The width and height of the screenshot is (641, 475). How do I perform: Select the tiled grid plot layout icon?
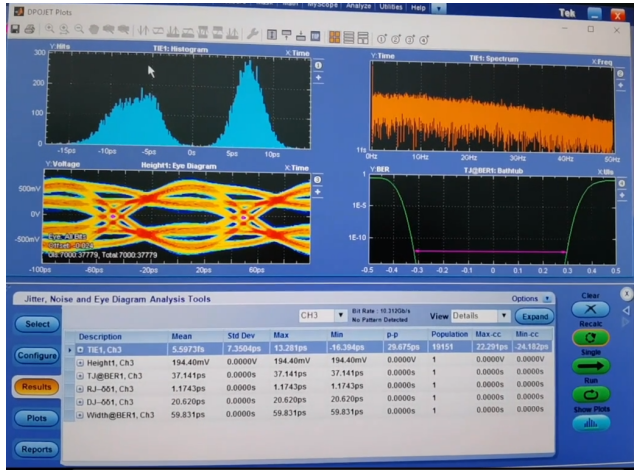pyautogui.click(x=335, y=35)
